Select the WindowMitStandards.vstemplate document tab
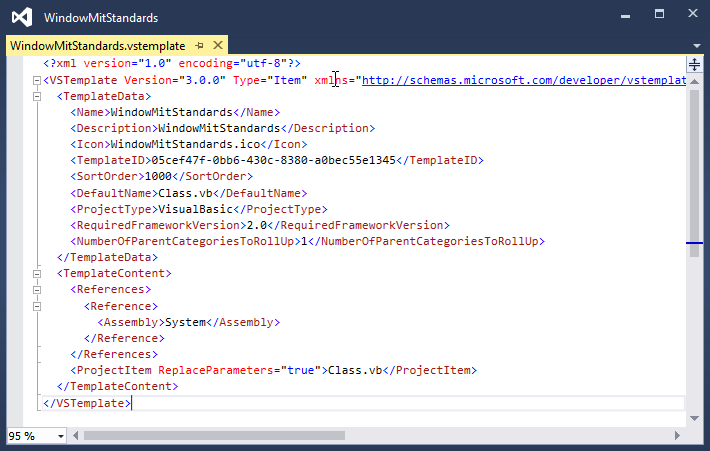Screen dimensions: 710x451 tap(97, 46)
